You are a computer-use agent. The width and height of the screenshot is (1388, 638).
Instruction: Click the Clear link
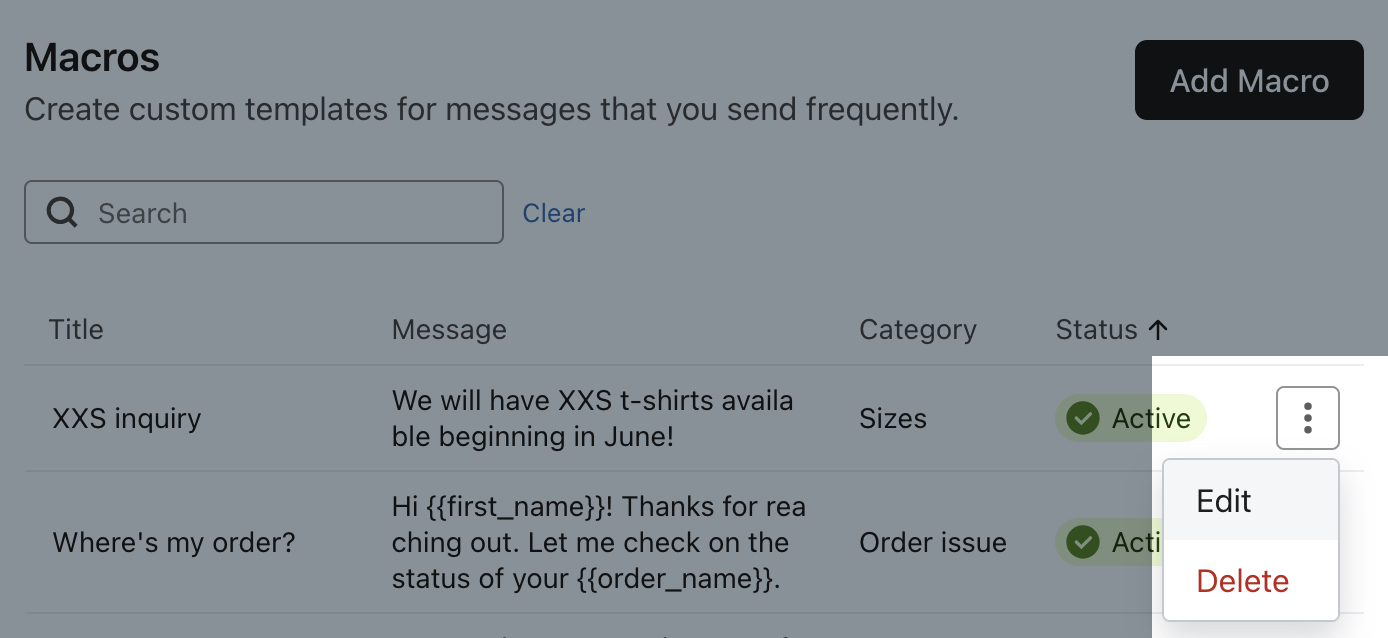[x=554, y=213]
